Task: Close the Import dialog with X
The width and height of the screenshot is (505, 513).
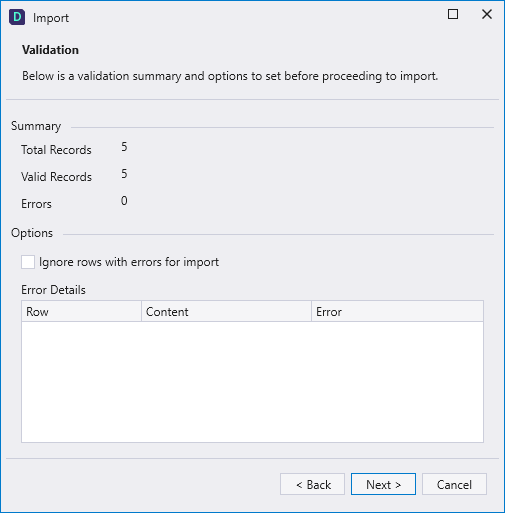Action: (x=487, y=14)
